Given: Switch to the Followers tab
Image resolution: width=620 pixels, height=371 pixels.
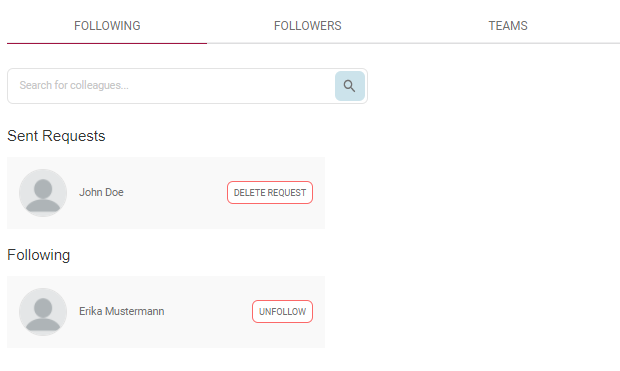Looking at the screenshot, I should pos(308,26).
